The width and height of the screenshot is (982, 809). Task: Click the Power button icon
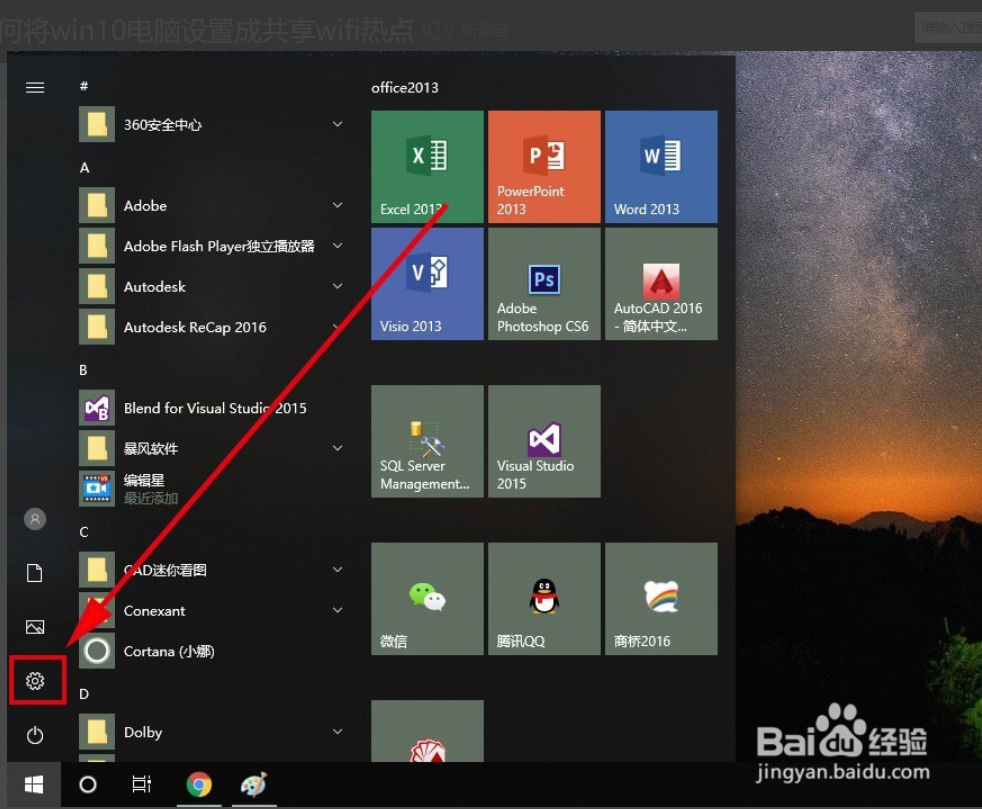[35, 735]
